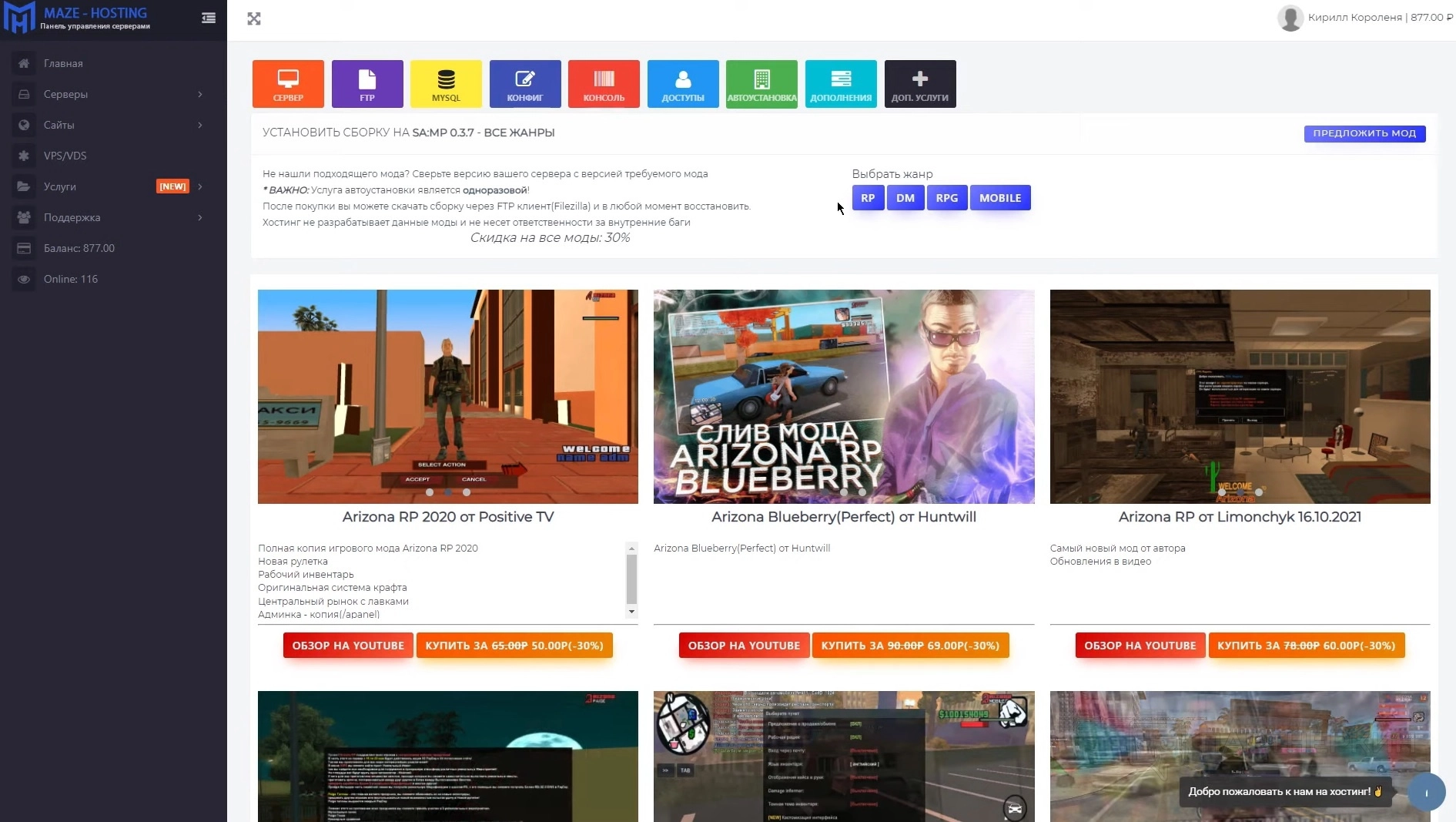Open the Доступы tile

[x=683, y=84]
